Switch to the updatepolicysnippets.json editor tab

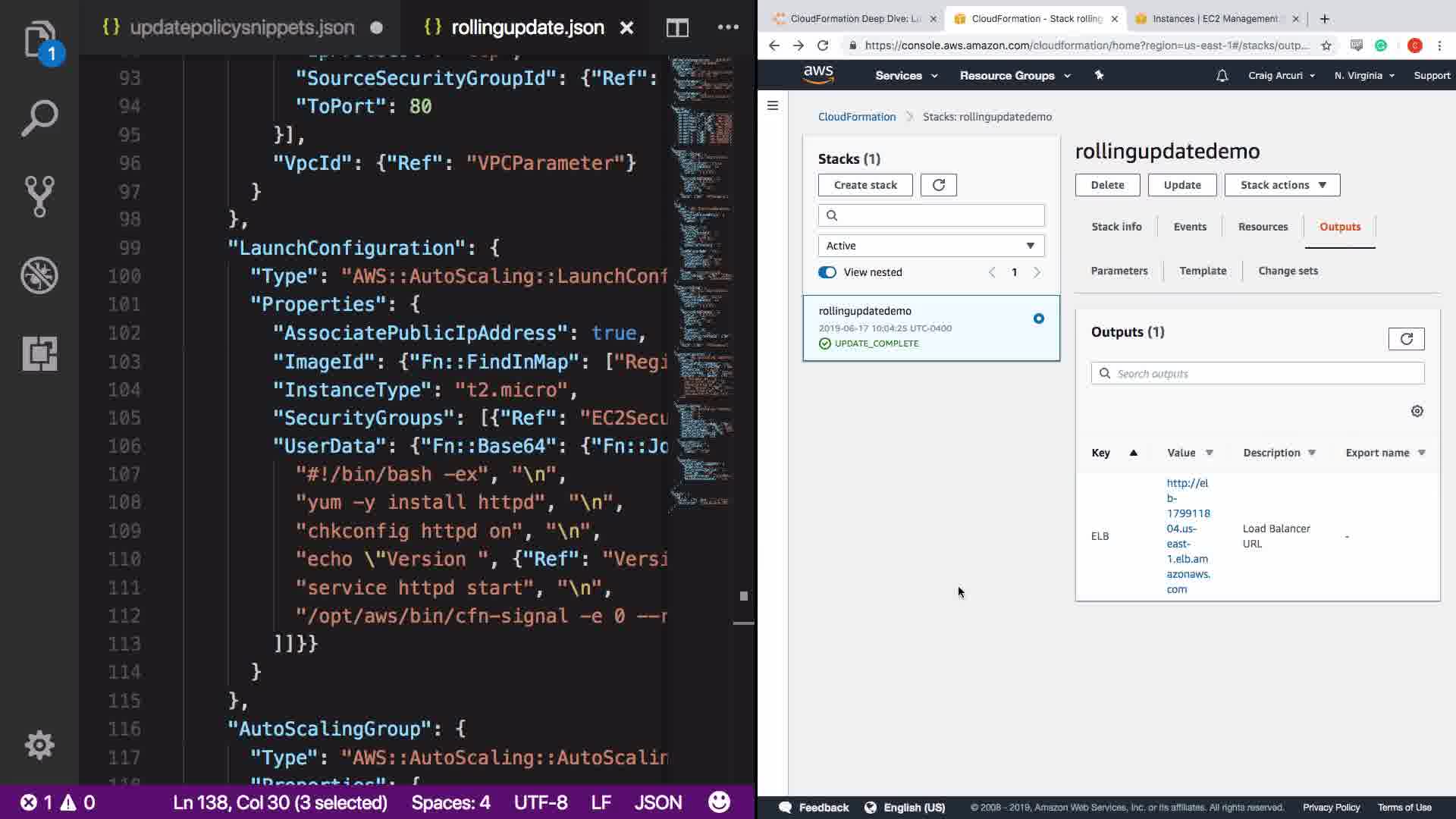(x=241, y=28)
